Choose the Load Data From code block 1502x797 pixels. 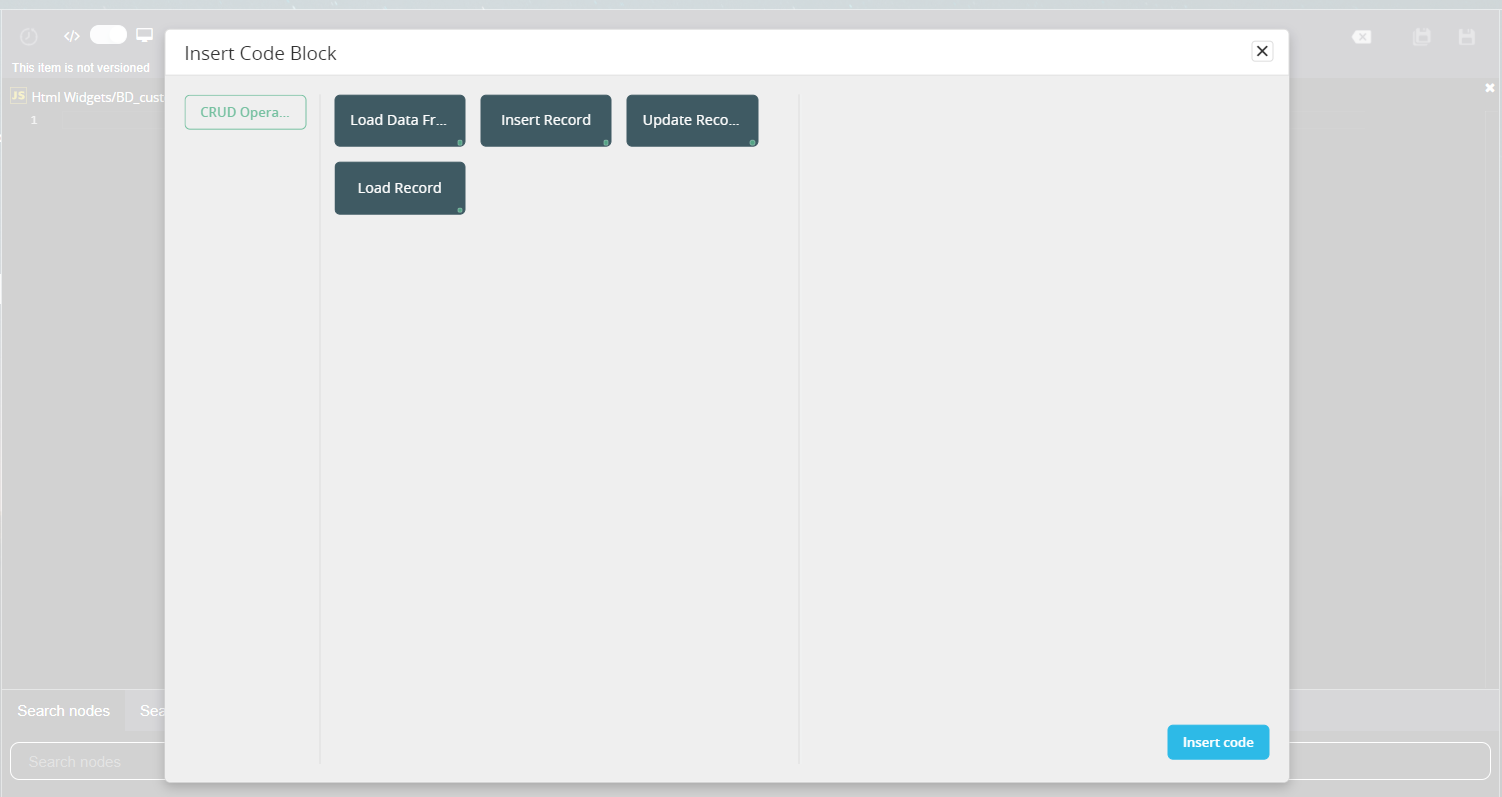click(x=399, y=120)
